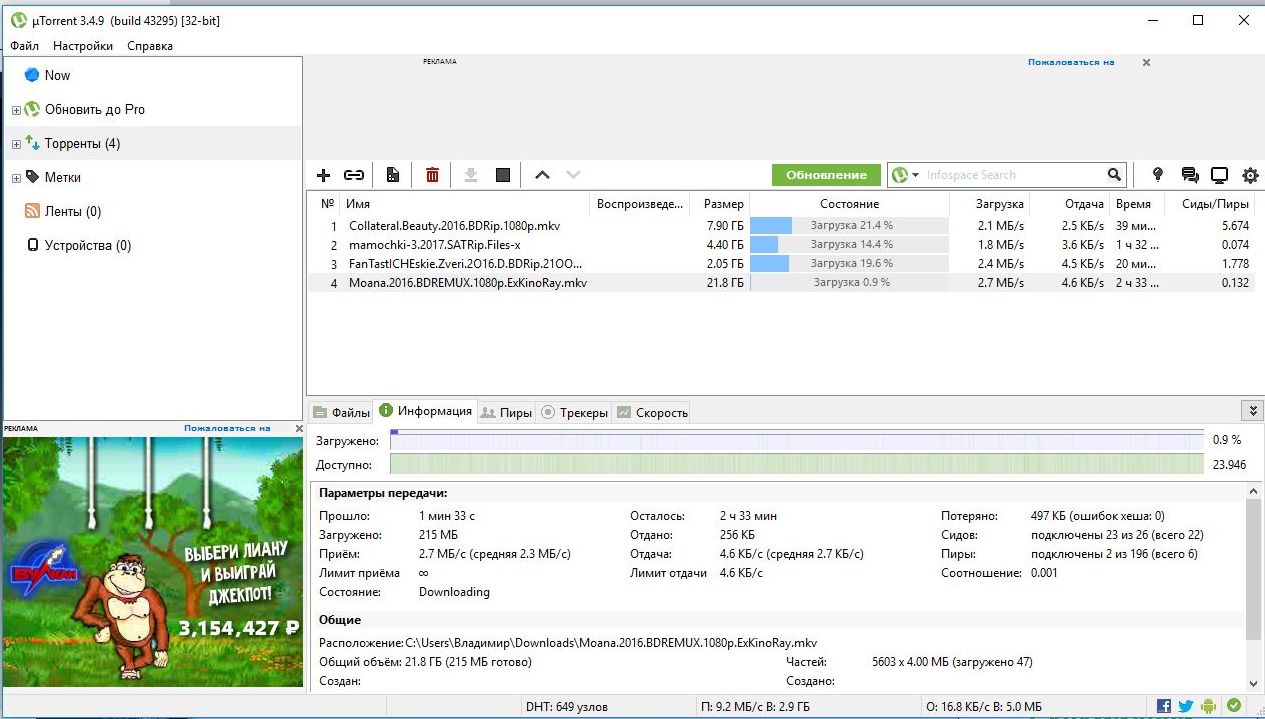The width and height of the screenshot is (1265, 719).
Task: Click the Vulkan monkey jackpot ad banner
Action: coord(152,561)
